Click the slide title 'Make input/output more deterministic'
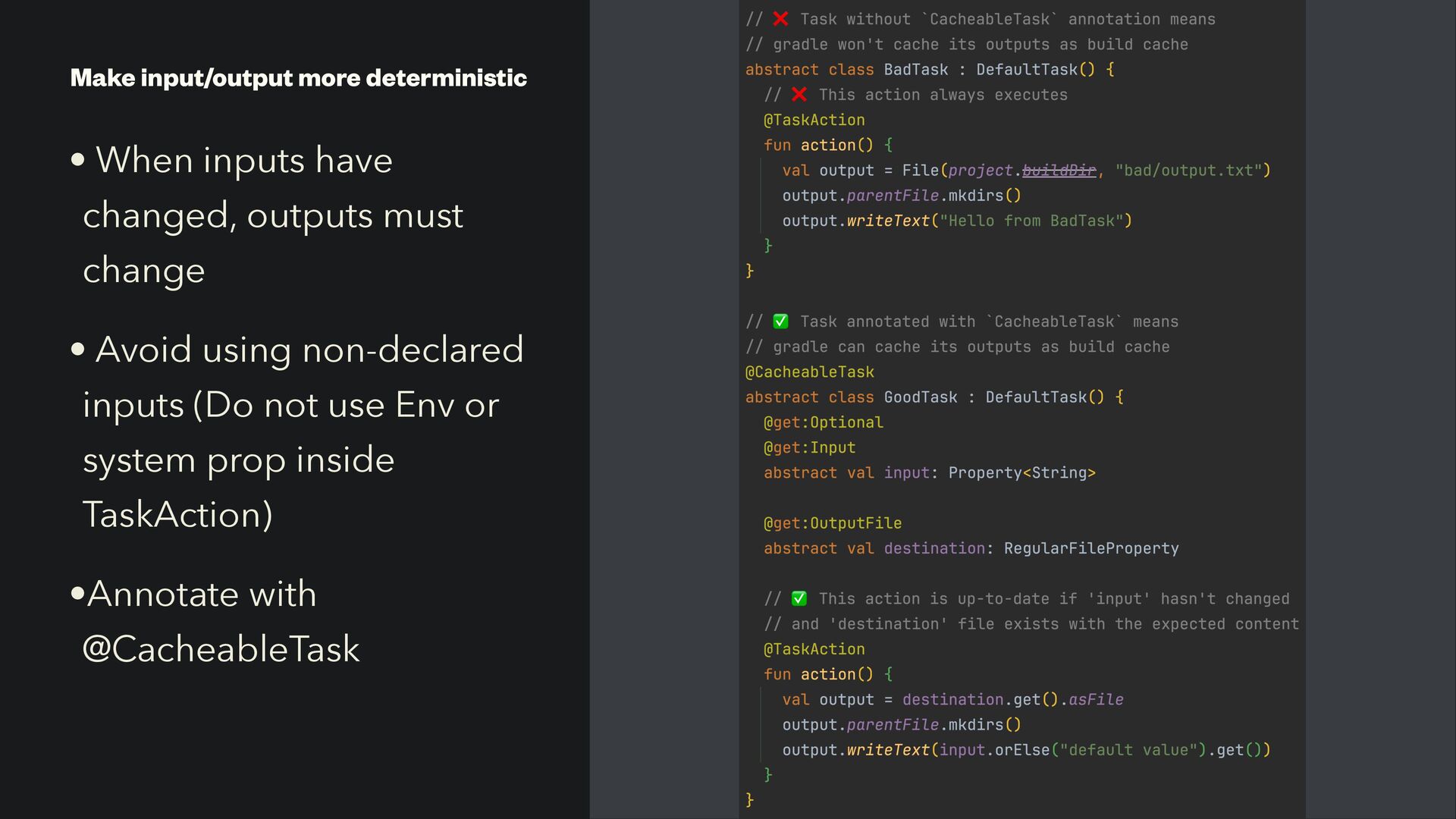Viewport: 1456px width, 819px height. 298,78
